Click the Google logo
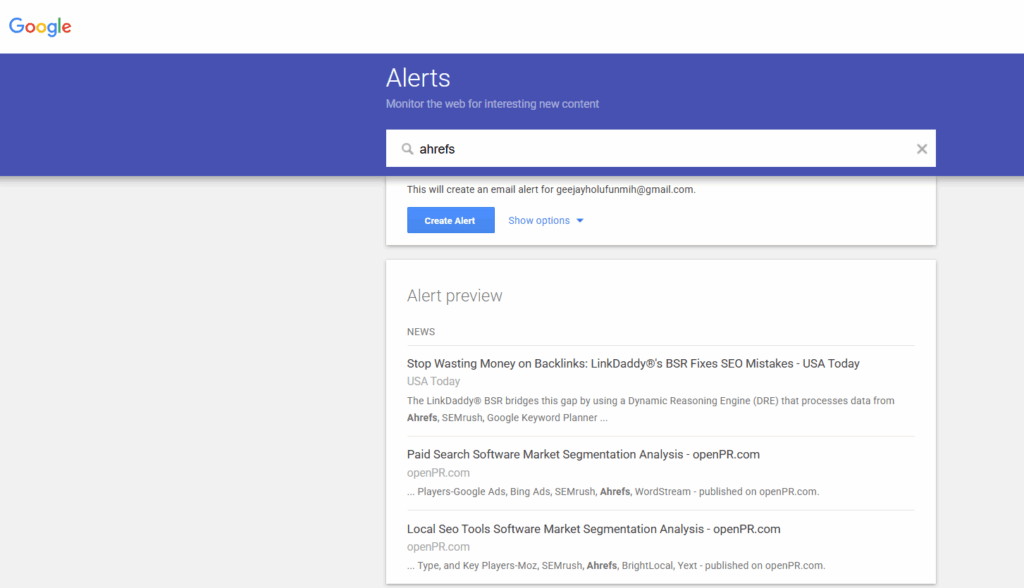The height and width of the screenshot is (588, 1024). (40, 27)
